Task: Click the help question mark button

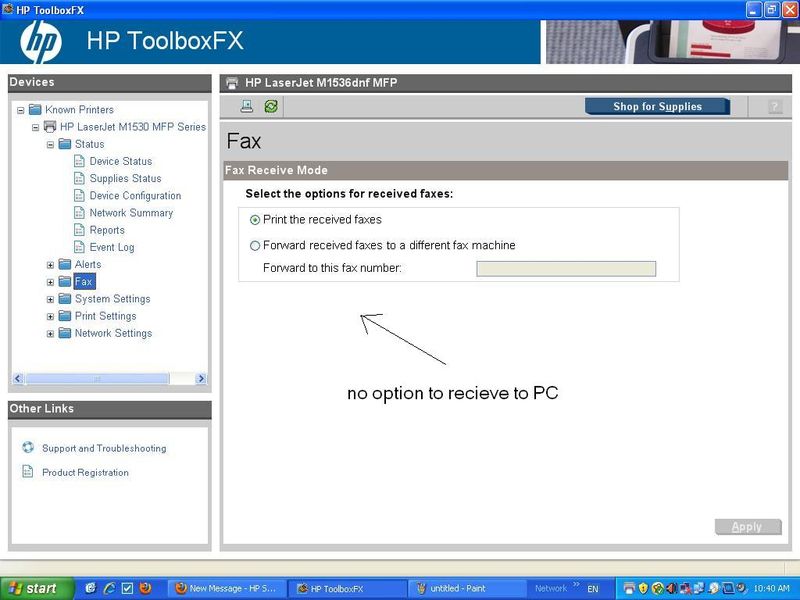Action: [x=775, y=107]
